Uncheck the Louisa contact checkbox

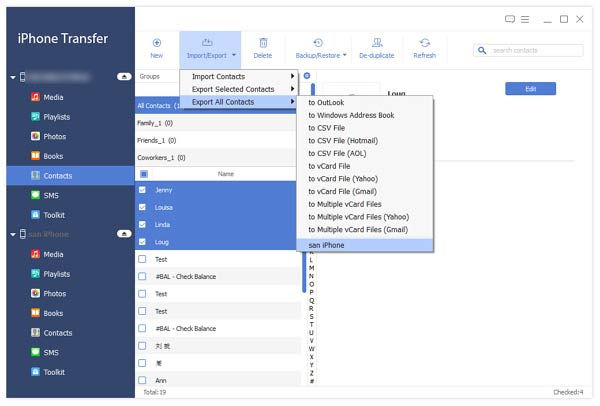(x=142, y=207)
